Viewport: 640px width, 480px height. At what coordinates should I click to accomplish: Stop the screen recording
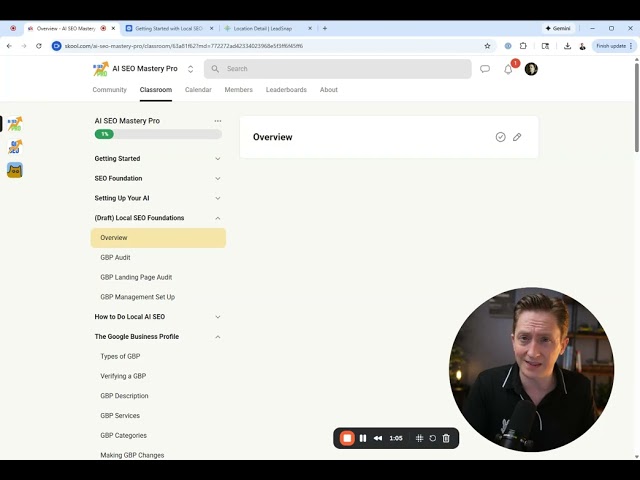pos(347,438)
